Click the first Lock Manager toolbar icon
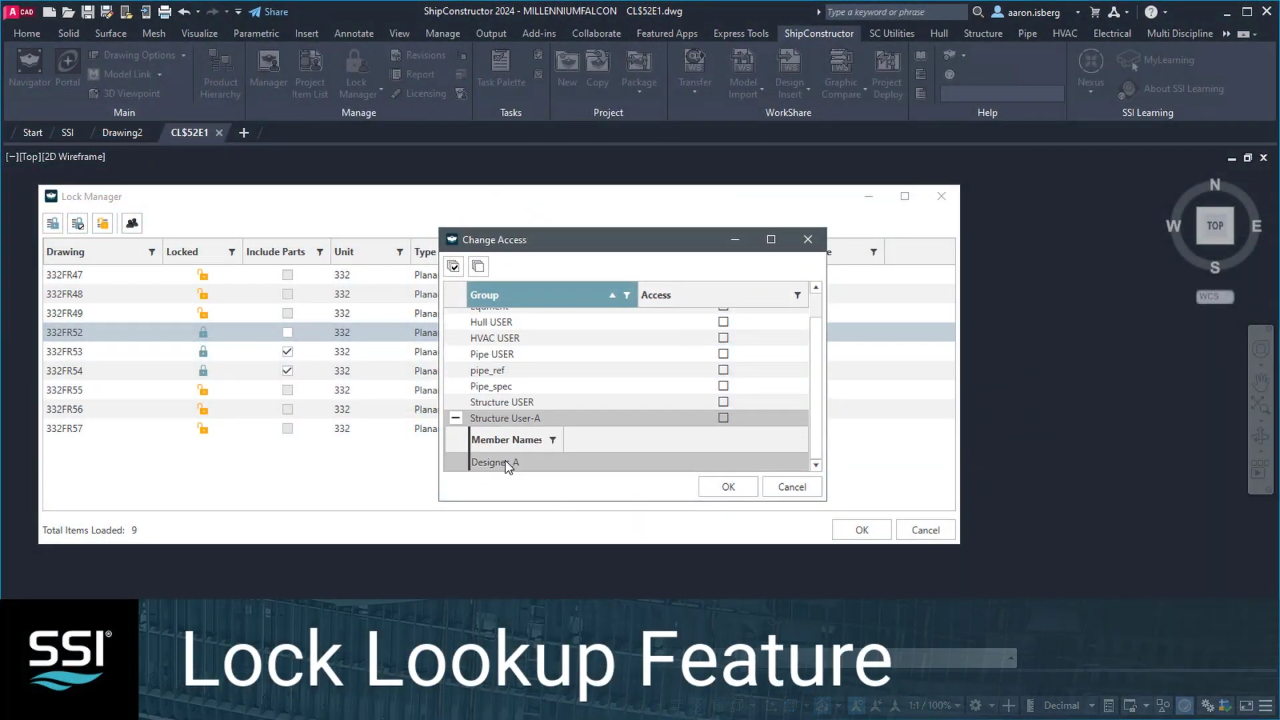This screenshot has width=1280, height=720. point(52,223)
